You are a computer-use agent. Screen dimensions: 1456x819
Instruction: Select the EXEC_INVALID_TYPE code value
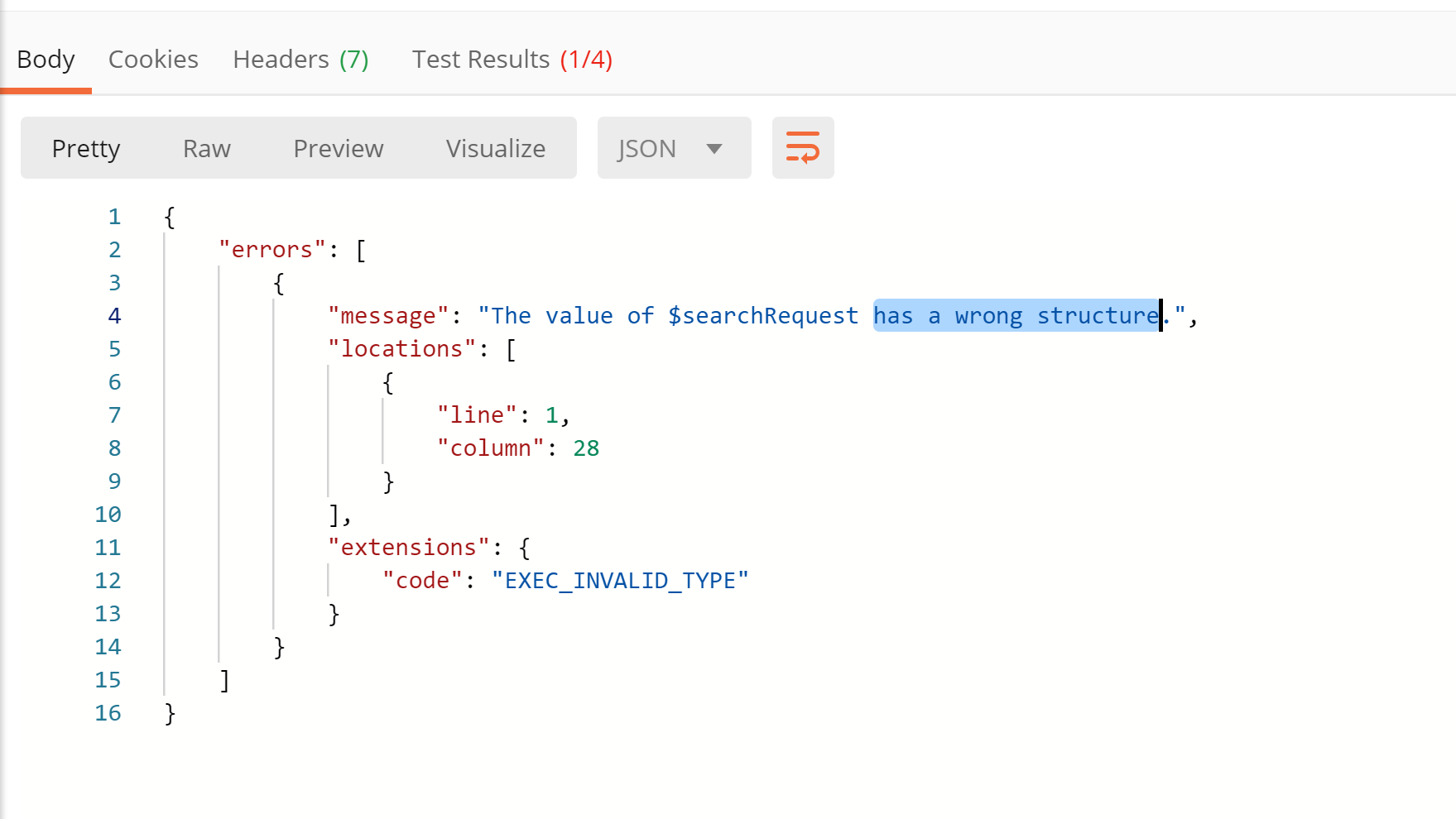click(622, 580)
